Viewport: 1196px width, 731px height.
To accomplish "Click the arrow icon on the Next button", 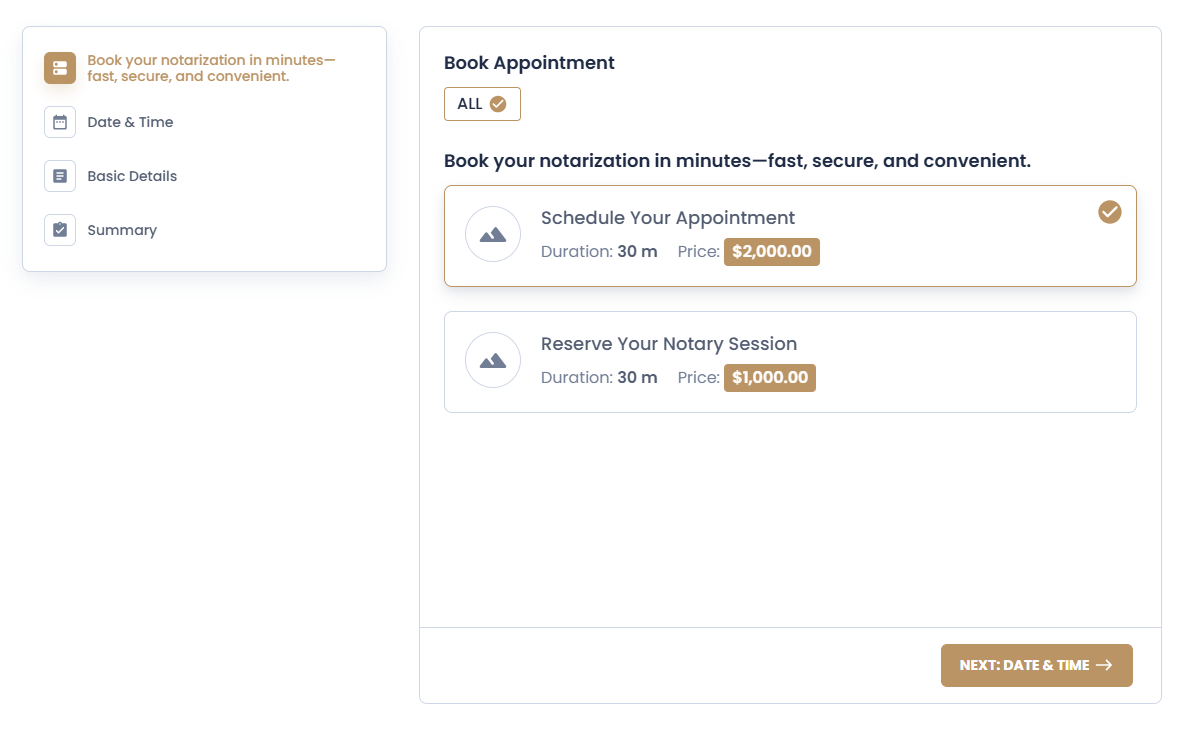I will 1104,665.
